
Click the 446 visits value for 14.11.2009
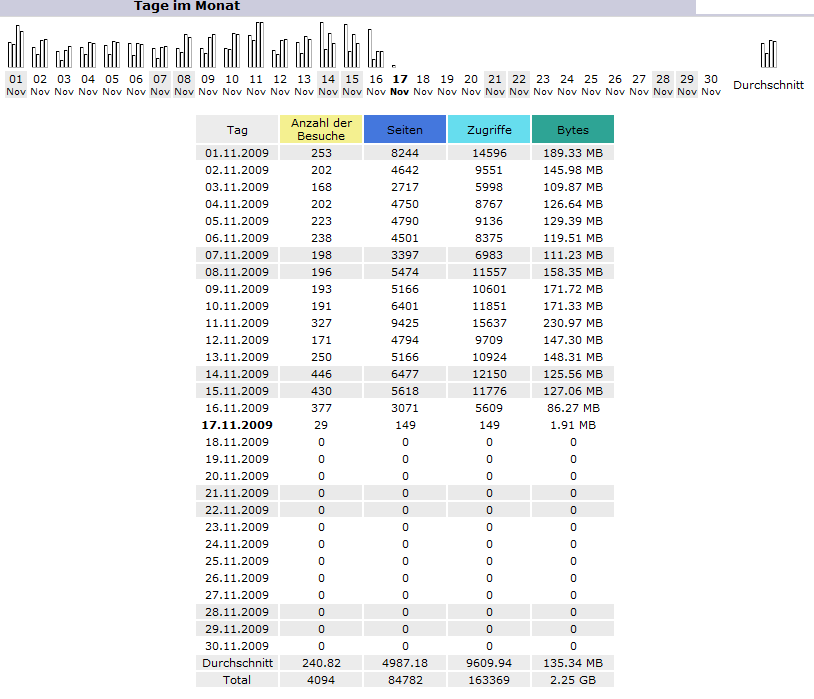pyautogui.click(x=321, y=374)
